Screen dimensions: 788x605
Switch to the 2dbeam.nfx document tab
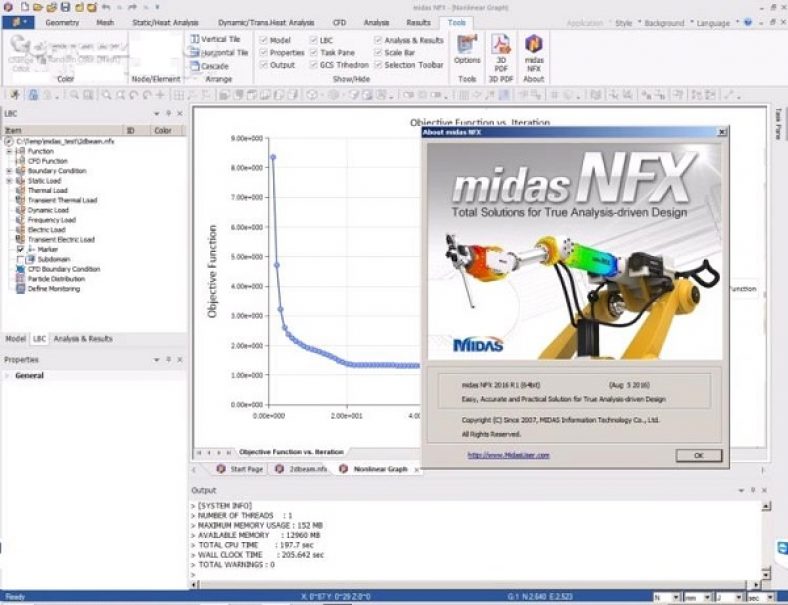click(x=302, y=469)
